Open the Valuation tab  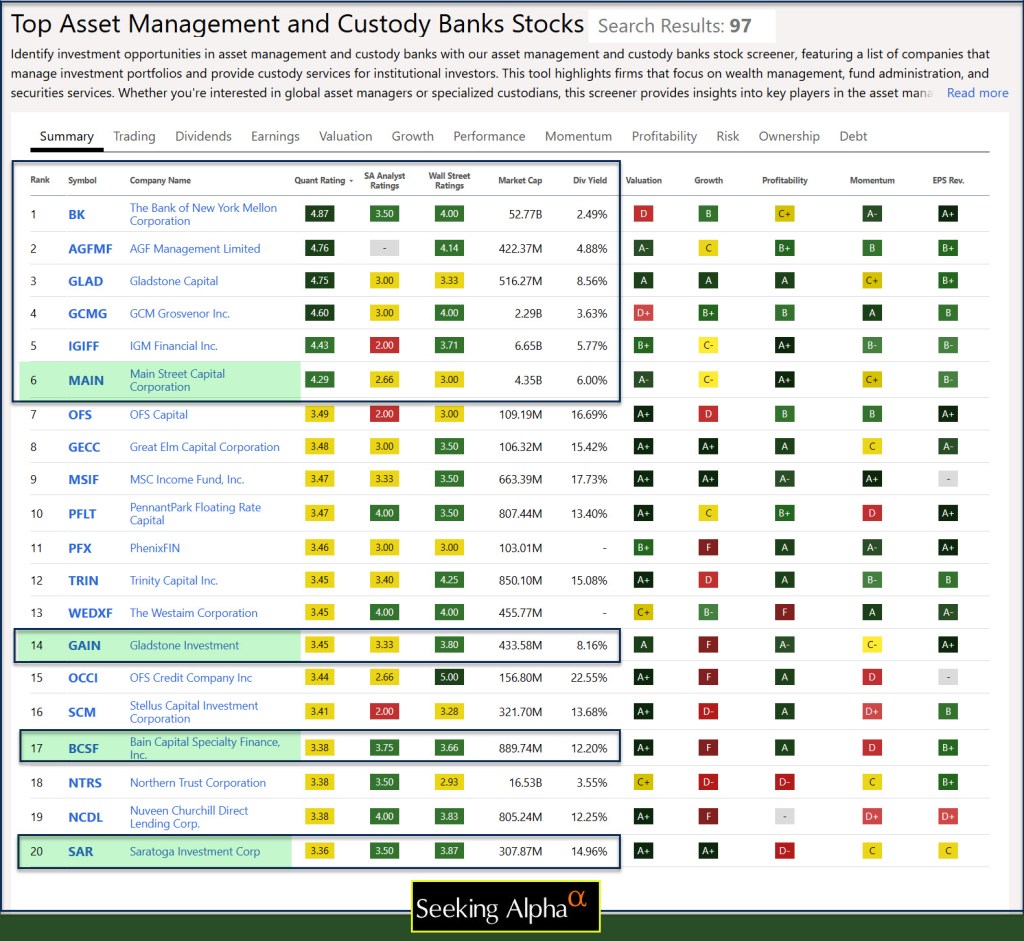(347, 136)
